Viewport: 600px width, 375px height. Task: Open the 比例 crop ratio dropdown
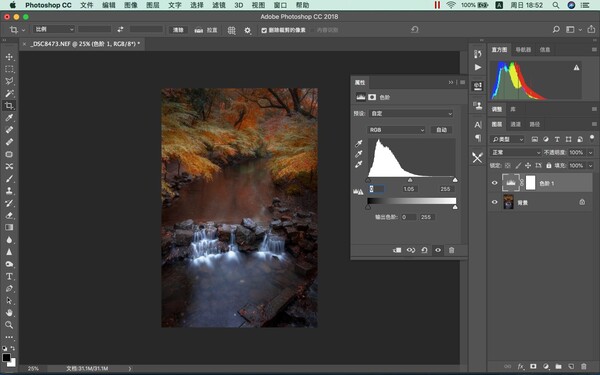pos(54,29)
